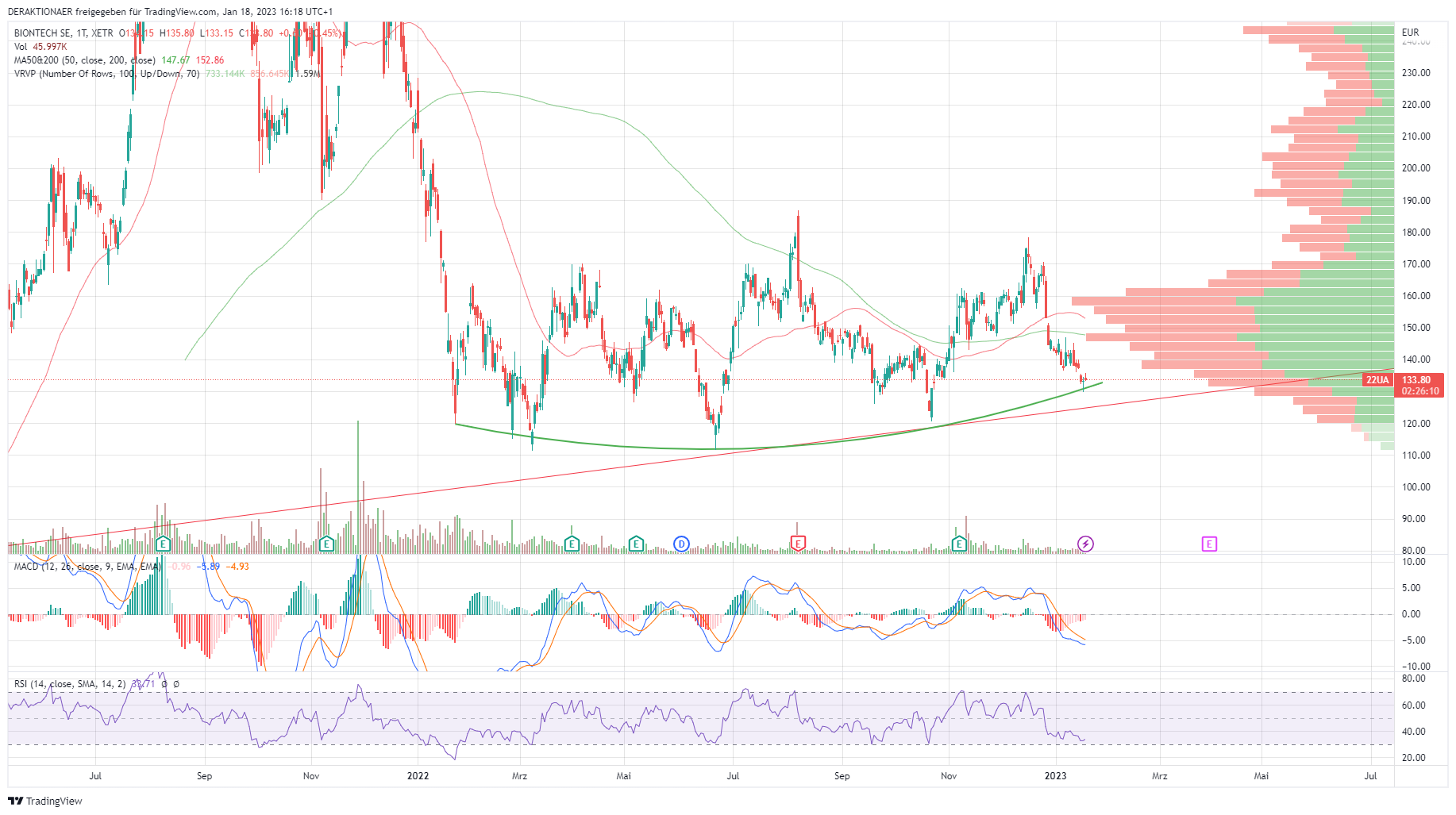This screenshot has height=815, width=1456.
Task: Click the purple lightning event icon
Action: pyautogui.click(x=1085, y=544)
